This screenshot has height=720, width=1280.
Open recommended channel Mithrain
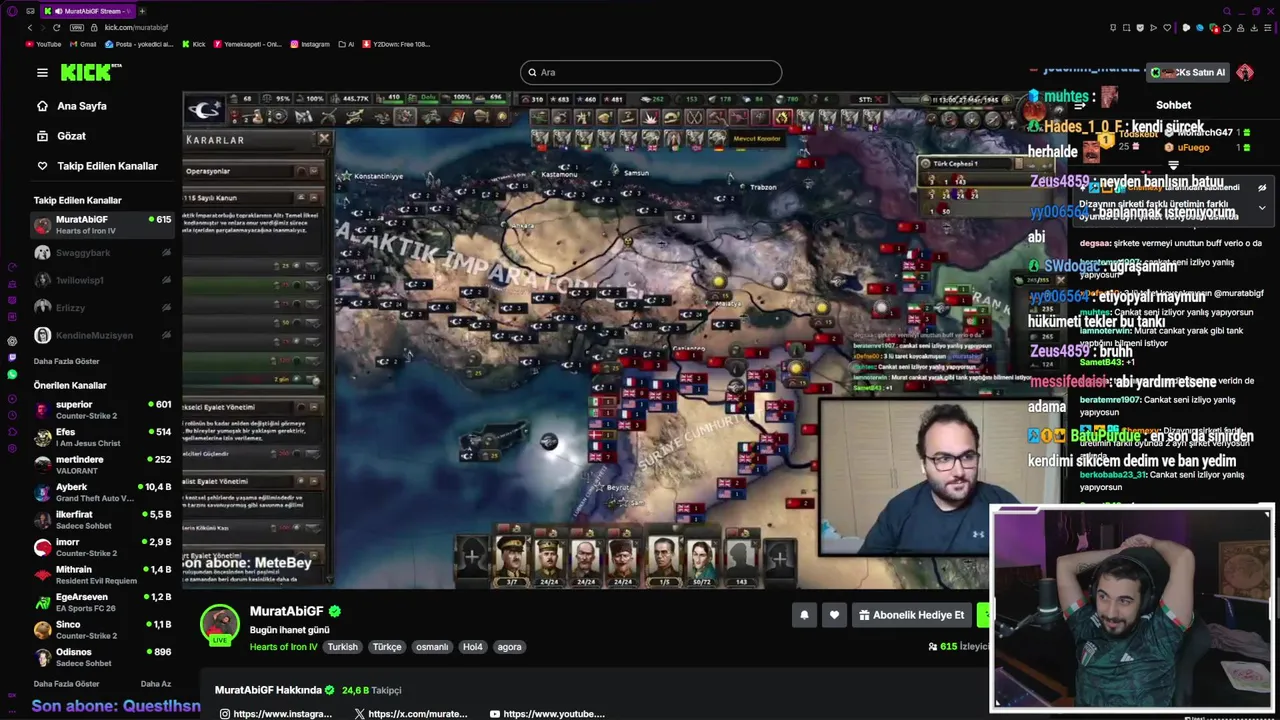pyautogui.click(x=103, y=575)
